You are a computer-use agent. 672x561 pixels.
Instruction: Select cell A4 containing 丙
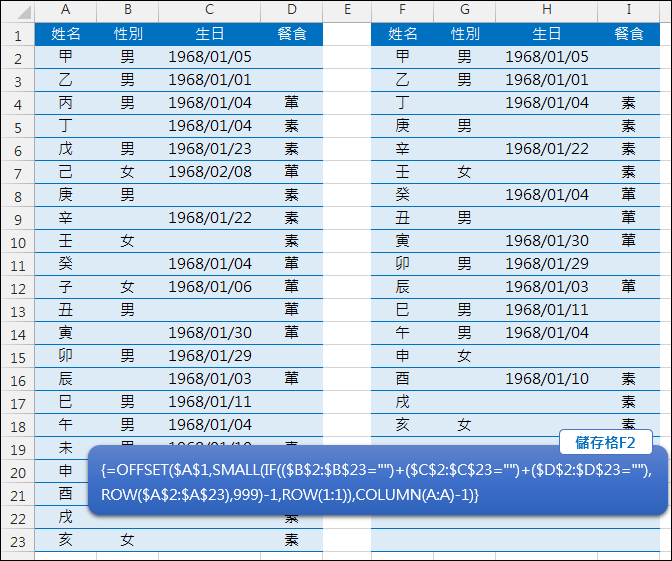pos(66,103)
